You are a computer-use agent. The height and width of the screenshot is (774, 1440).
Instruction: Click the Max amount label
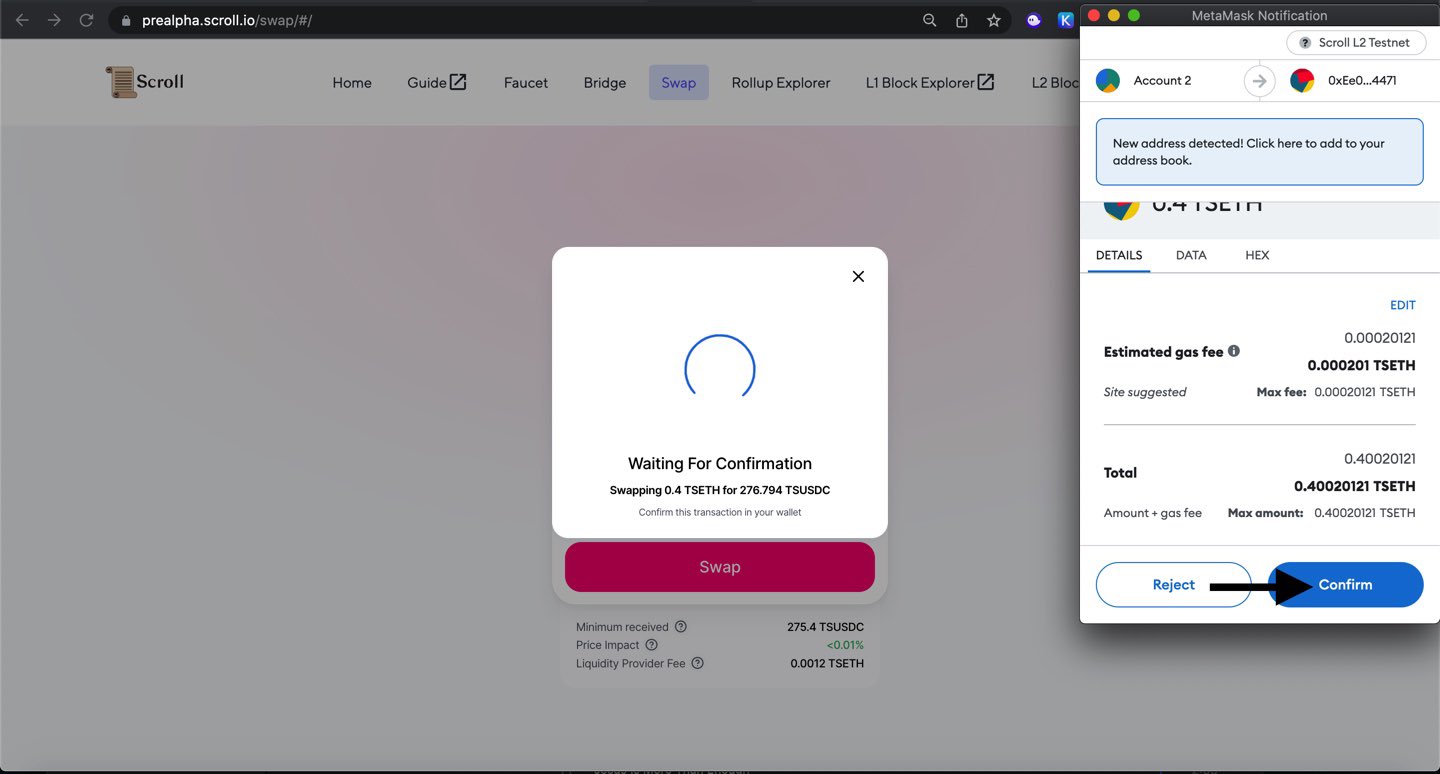1266,513
